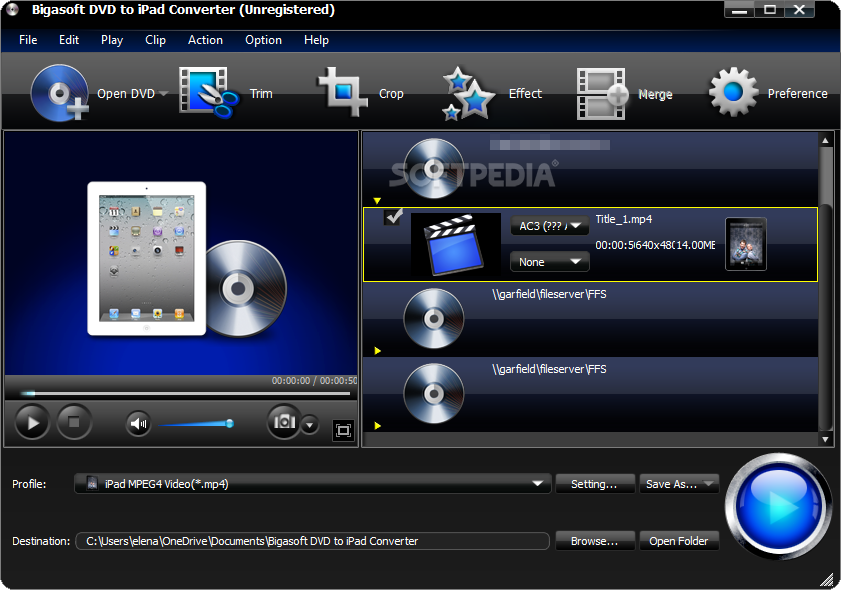841x590 pixels.
Task: Open the Trim tool
Action: tap(225, 93)
